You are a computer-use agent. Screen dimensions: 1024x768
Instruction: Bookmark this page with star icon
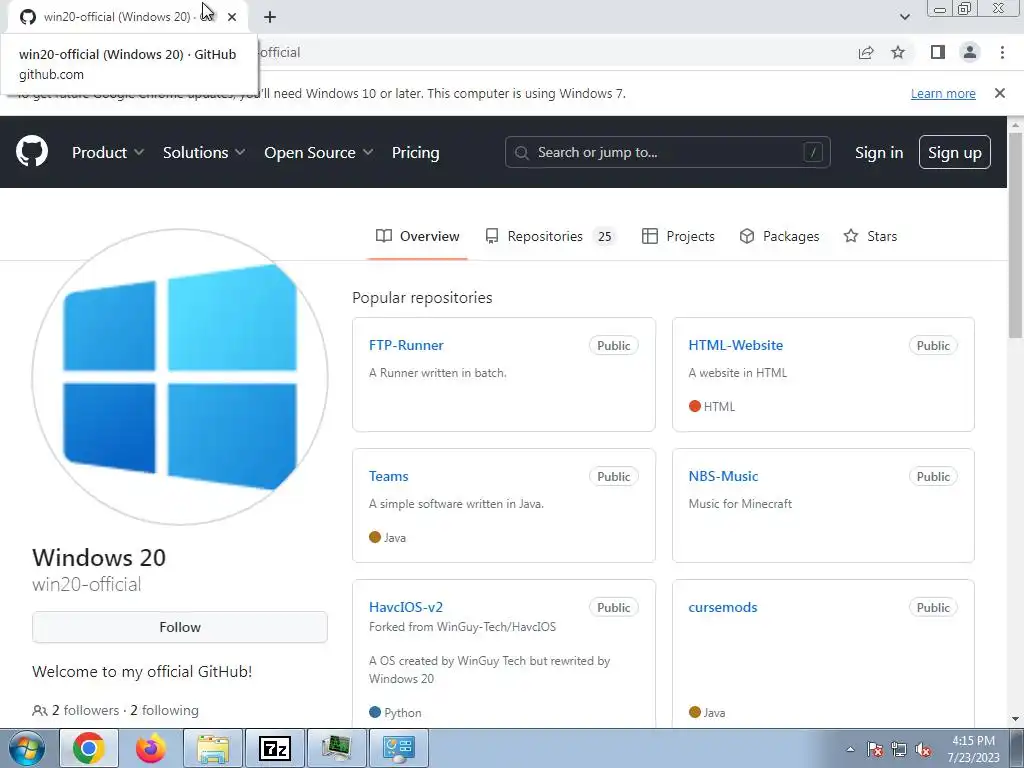pos(898,52)
